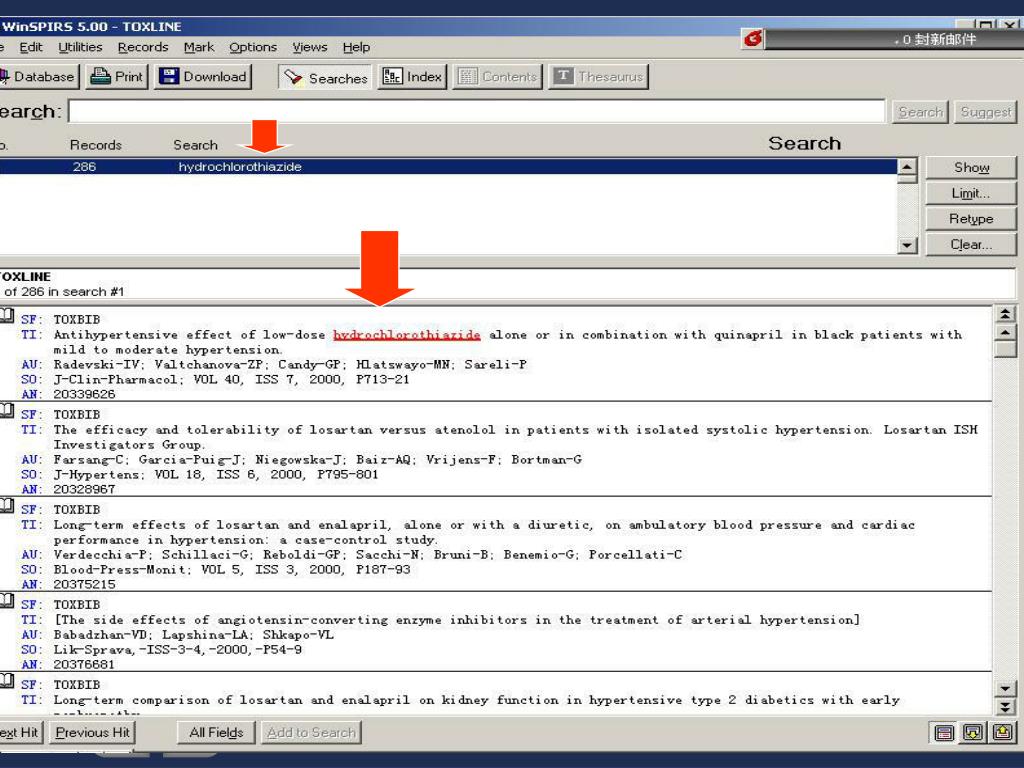Mark the record with AN 20328967
1024x768 pixels.
click(7, 410)
